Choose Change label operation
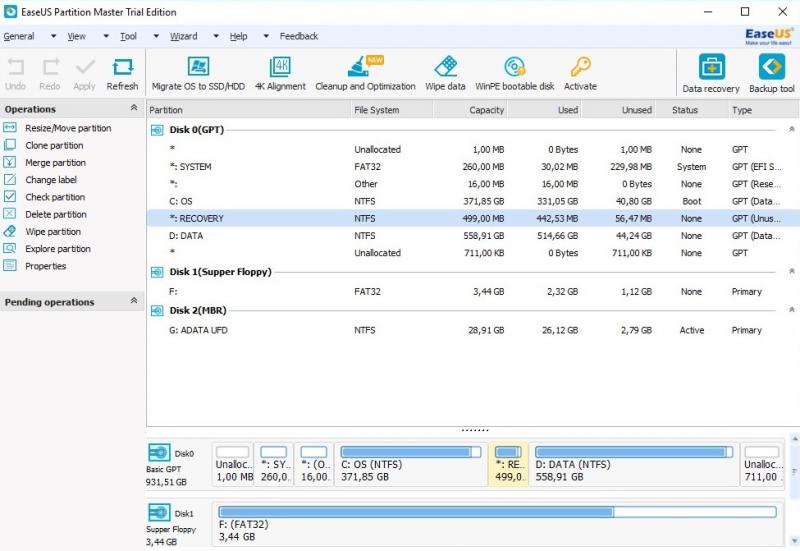 51,180
